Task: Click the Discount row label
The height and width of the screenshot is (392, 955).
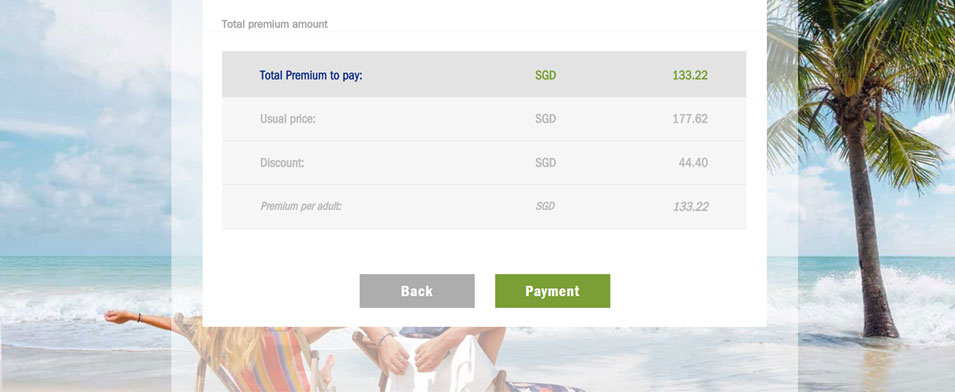Action: (x=282, y=163)
